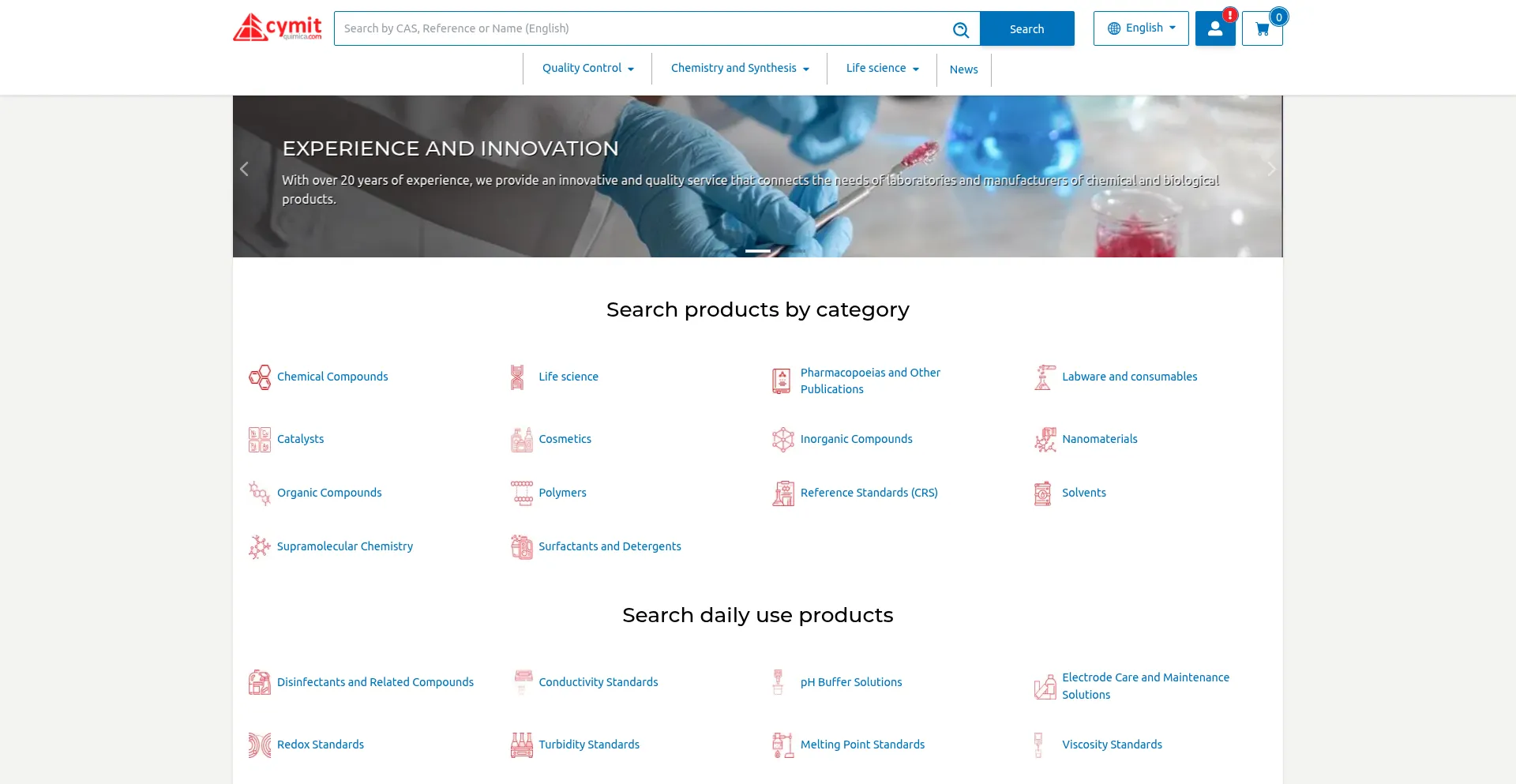Open the user account icon
This screenshot has width=1516, height=784.
tap(1214, 29)
